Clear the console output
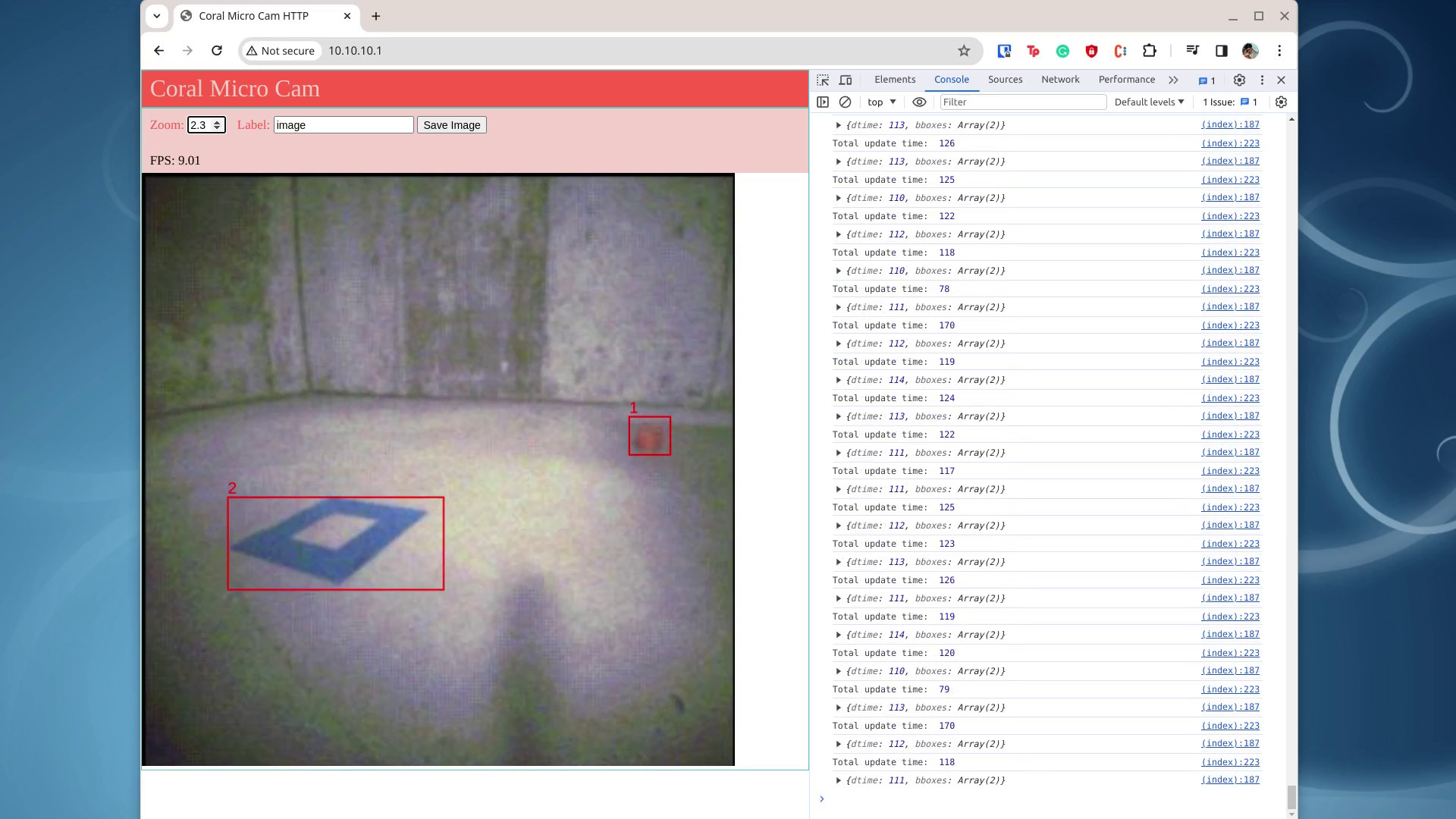1456x819 pixels. coord(845,102)
